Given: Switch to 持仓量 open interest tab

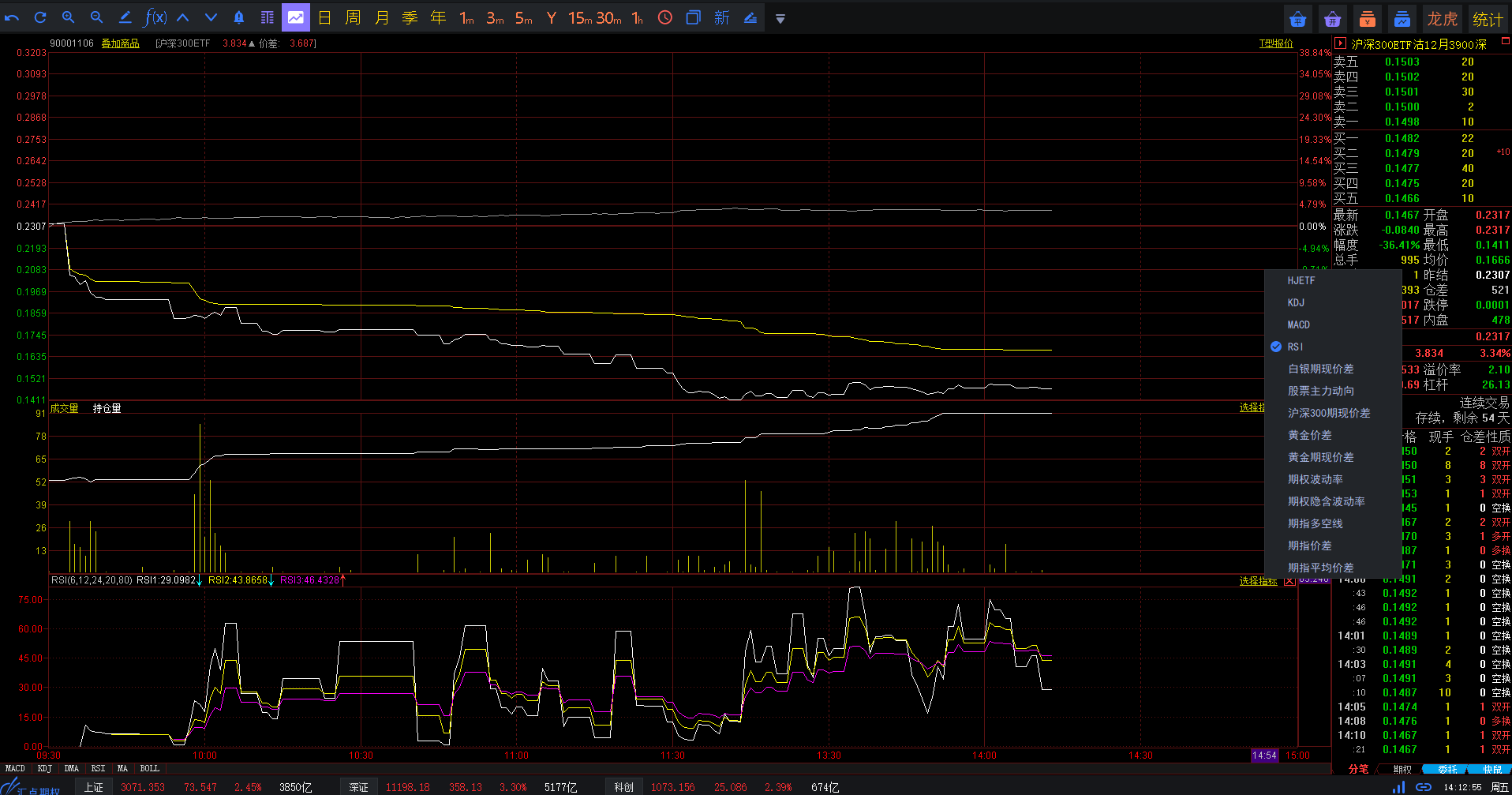Looking at the screenshot, I should coord(107,408).
